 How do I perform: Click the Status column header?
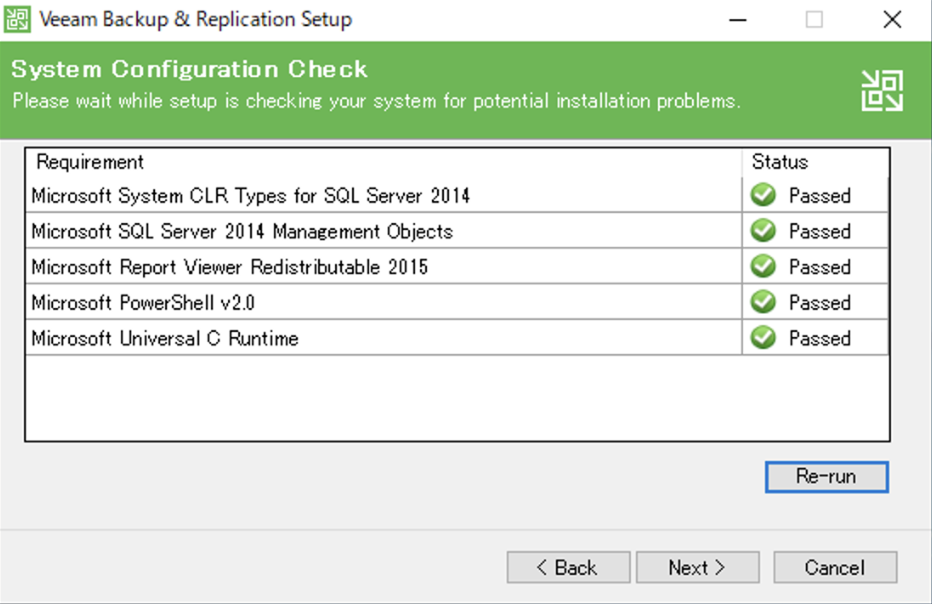(816, 162)
